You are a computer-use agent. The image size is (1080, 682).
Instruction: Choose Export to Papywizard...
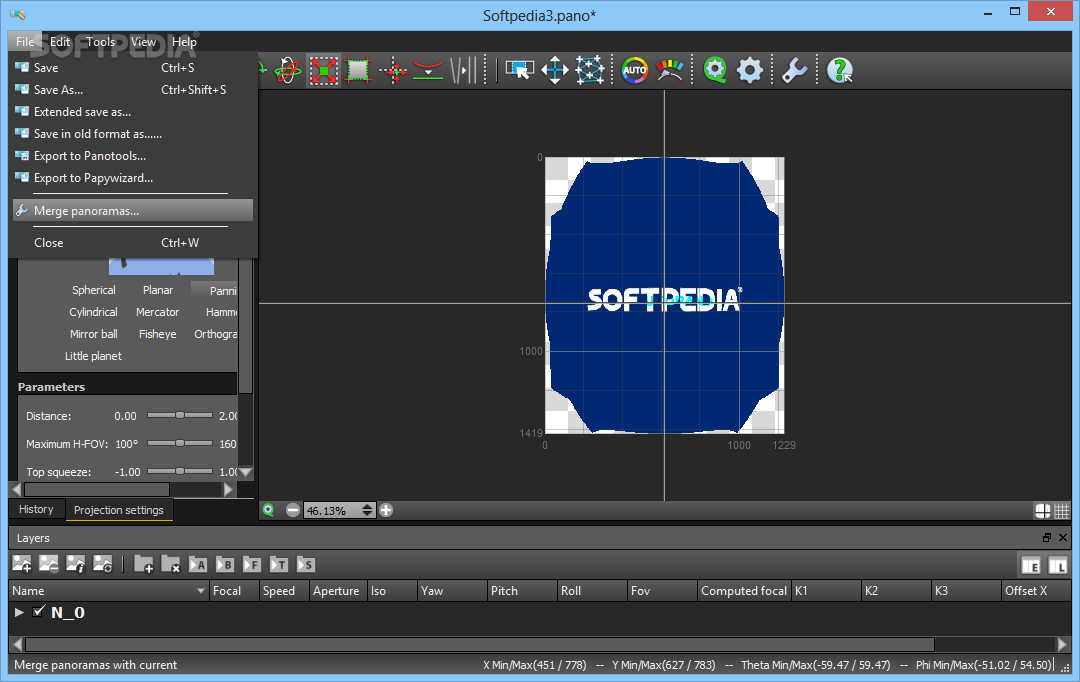pyautogui.click(x=133, y=178)
